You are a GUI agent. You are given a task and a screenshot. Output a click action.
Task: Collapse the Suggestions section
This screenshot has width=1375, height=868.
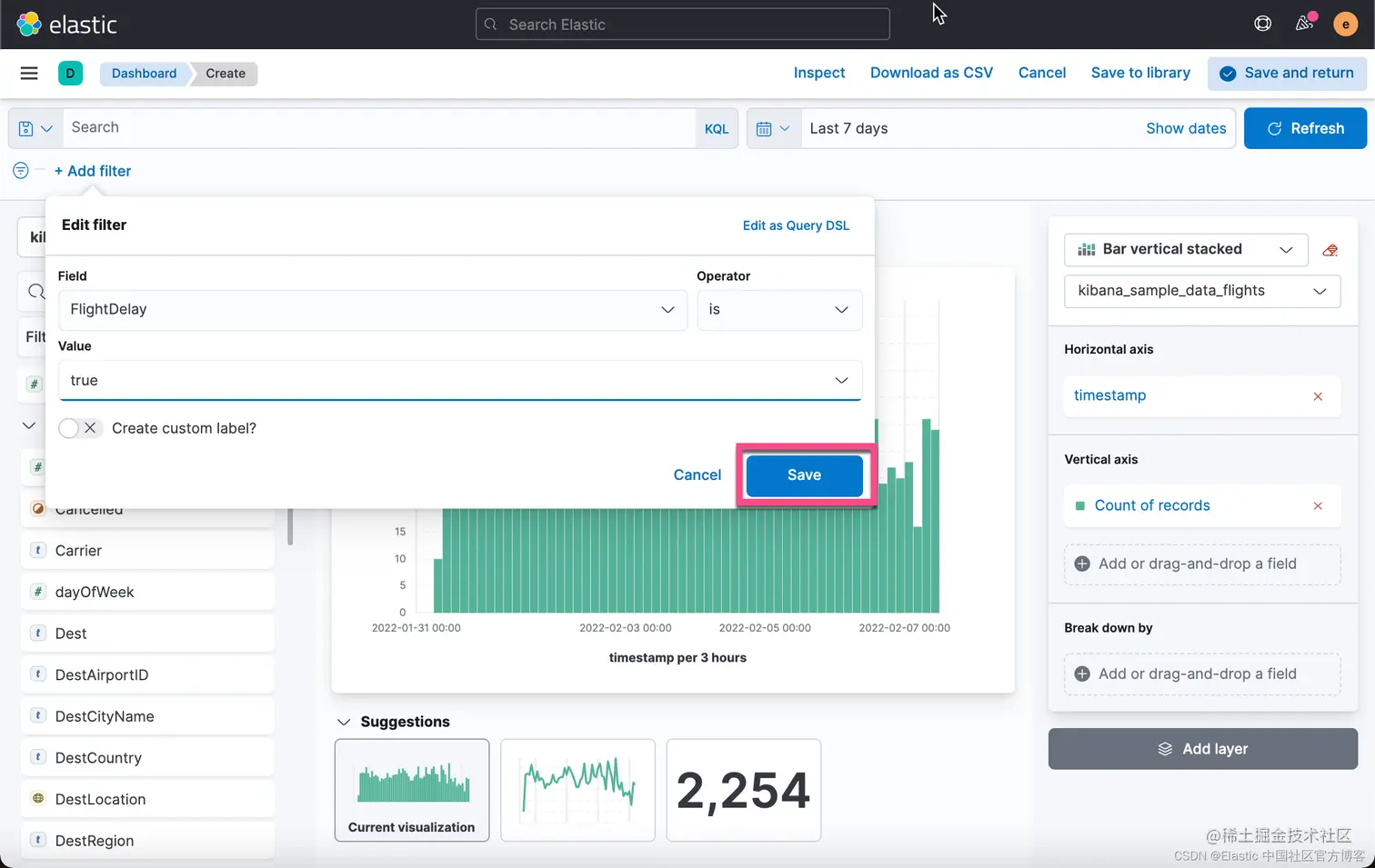tap(344, 722)
